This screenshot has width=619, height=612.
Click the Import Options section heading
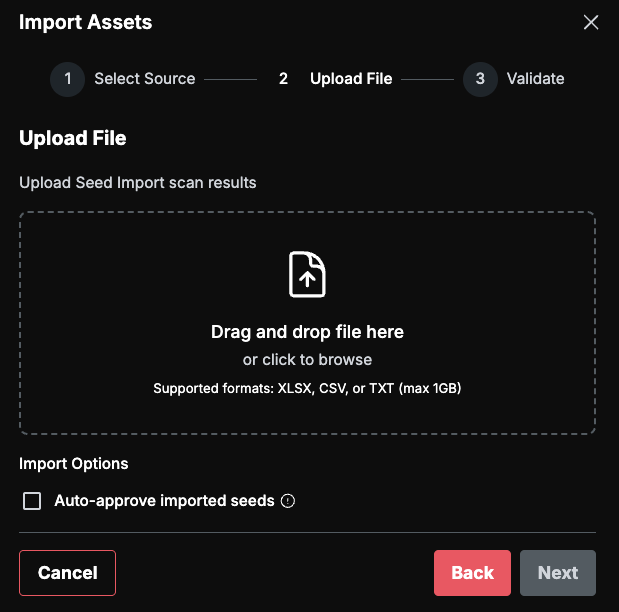(x=74, y=464)
